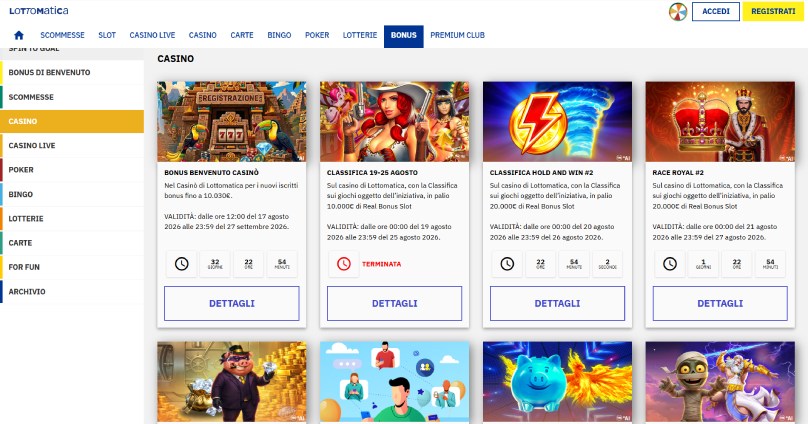The height and width of the screenshot is (424, 808).
Task: Open the Slot section in top menu
Action: coord(107,35)
